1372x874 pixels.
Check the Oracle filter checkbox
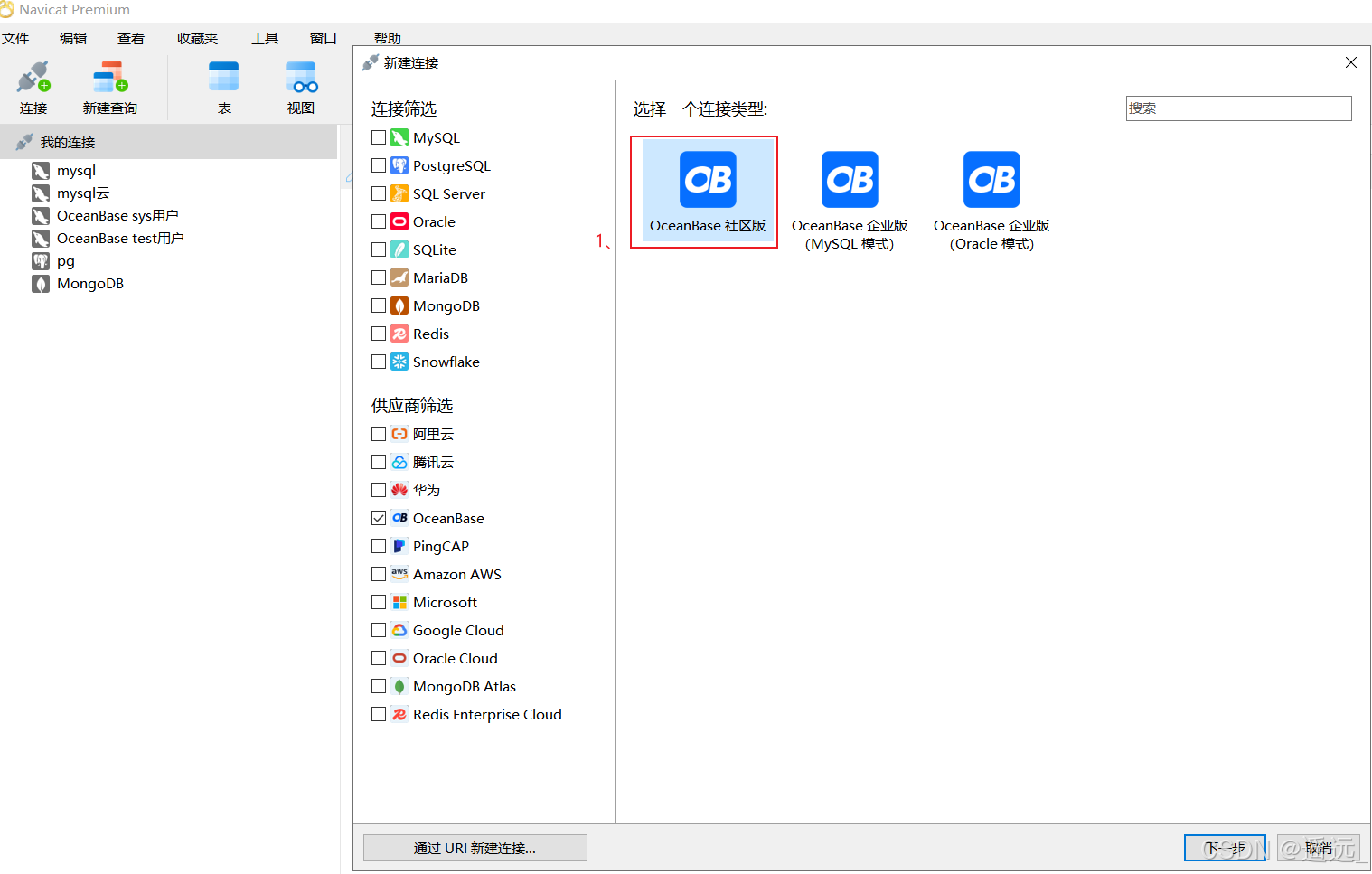coord(379,221)
